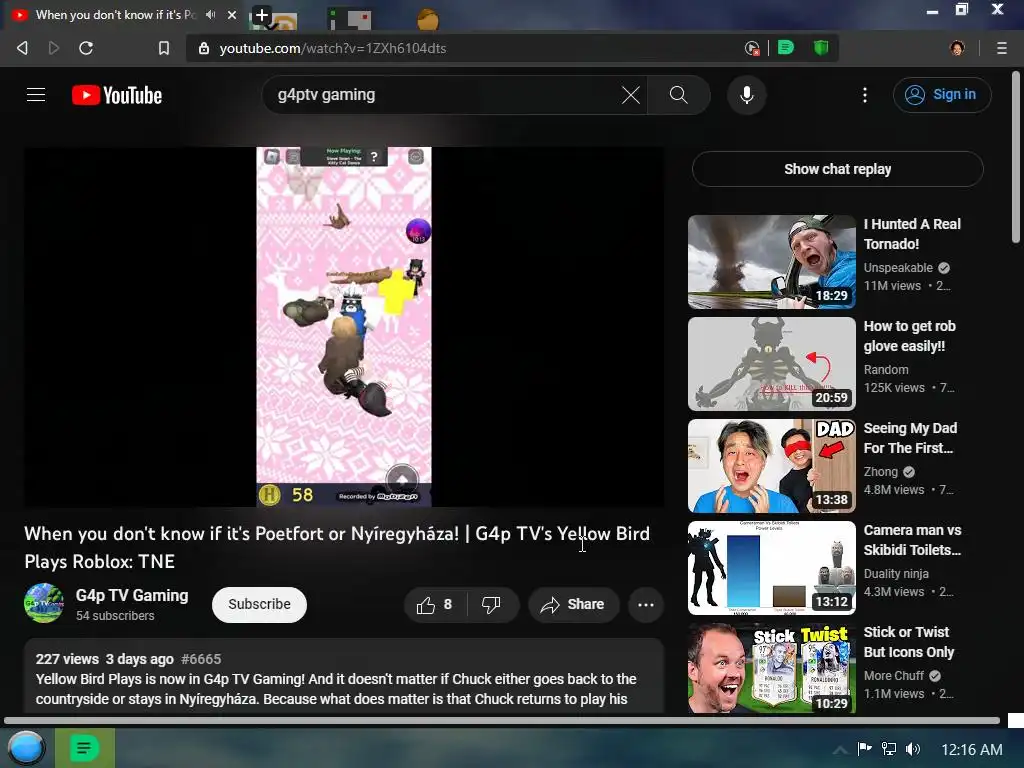Open Stick or Twist video thumbnail
Viewport: 1024px width, 768px height.
click(771, 669)
